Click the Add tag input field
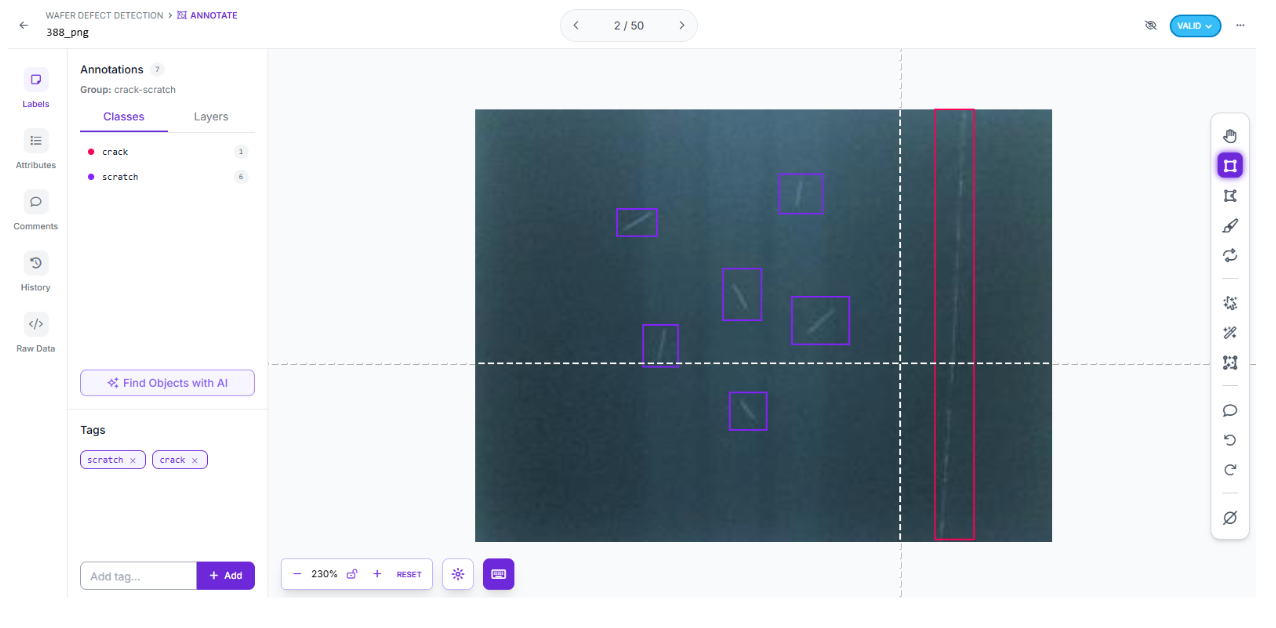Image resolution: width=1276 pixels, height=628 pixels. (x=138, y=576)
